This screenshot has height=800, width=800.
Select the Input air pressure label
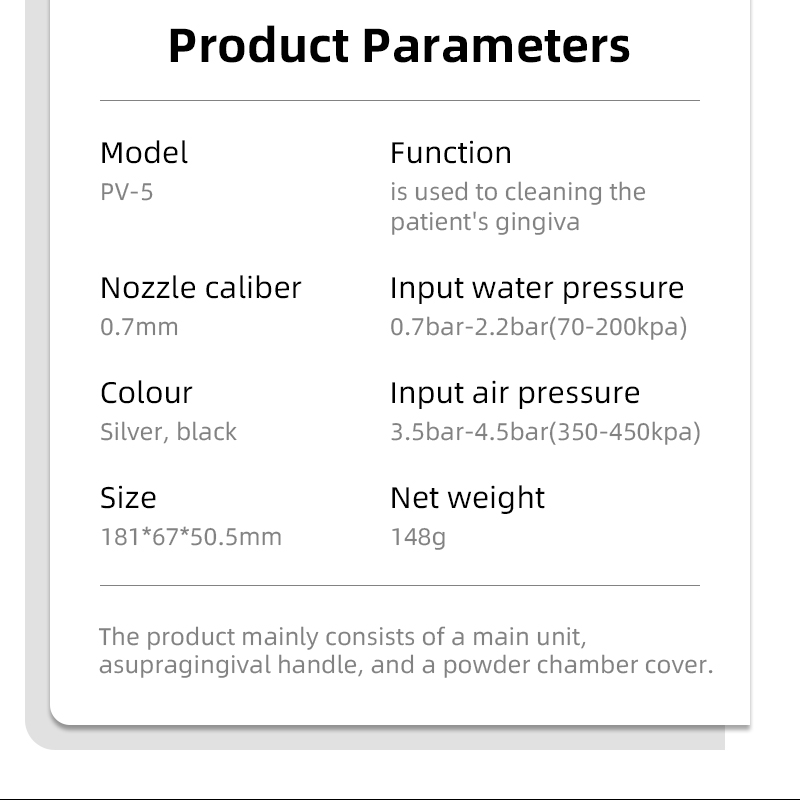(x=514, y=393)
